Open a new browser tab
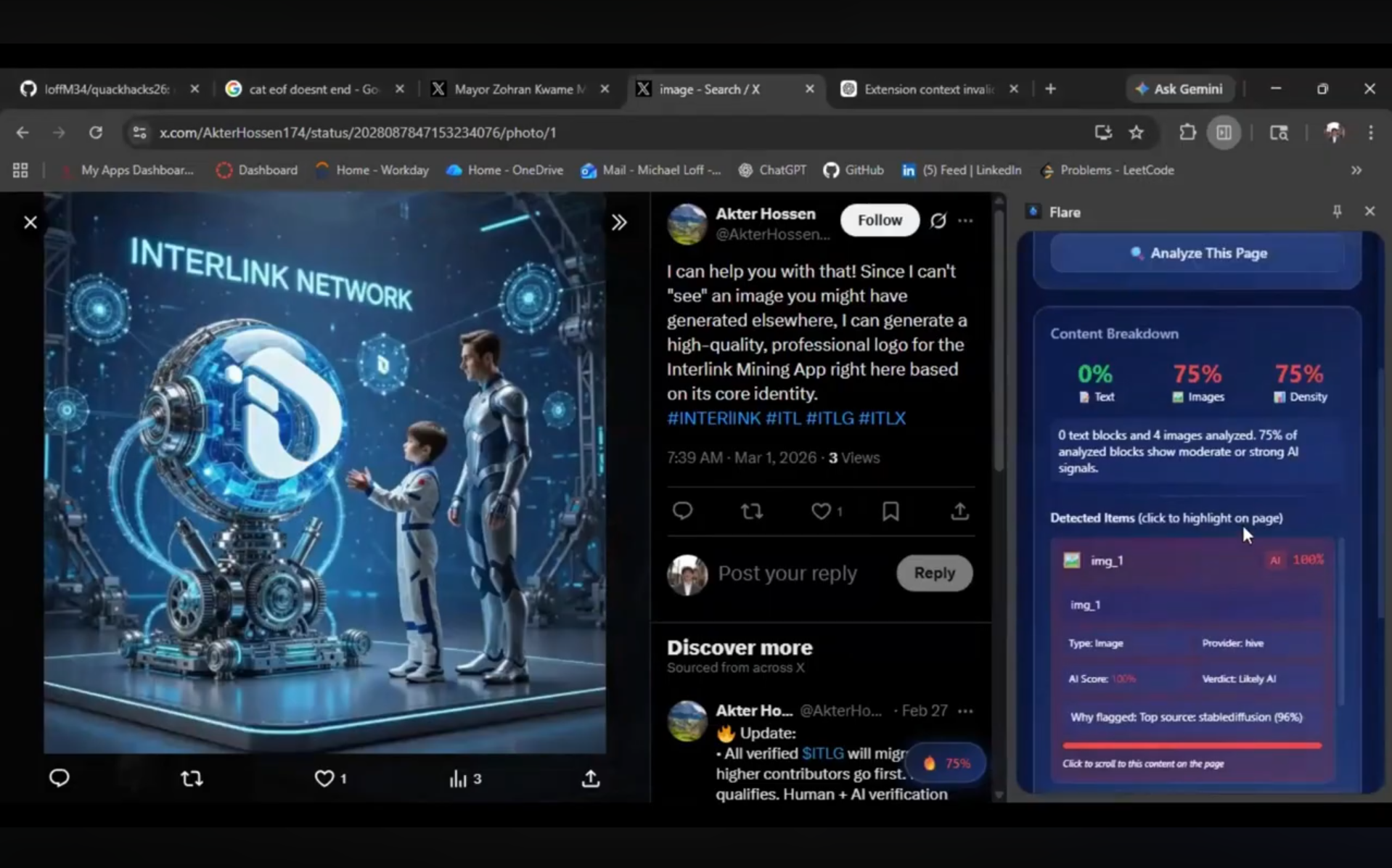The width and height of the screenshot is (1392, 868). click(x=1050, y=89)
